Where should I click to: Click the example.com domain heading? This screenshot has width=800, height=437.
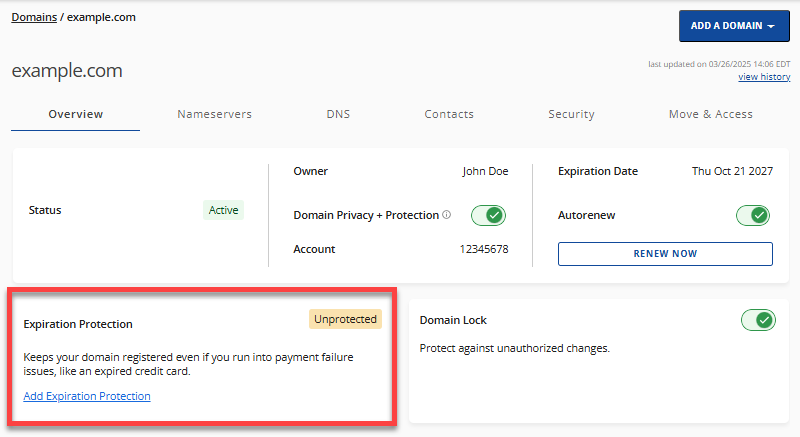67,71
